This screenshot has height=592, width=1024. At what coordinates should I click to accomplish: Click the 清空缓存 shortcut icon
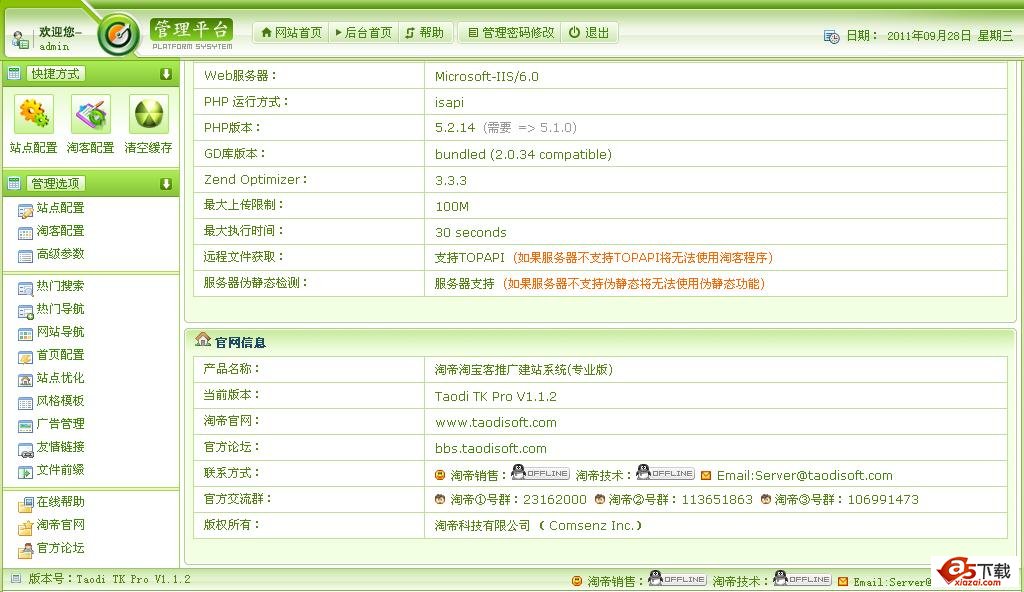(x=148, y=115)
